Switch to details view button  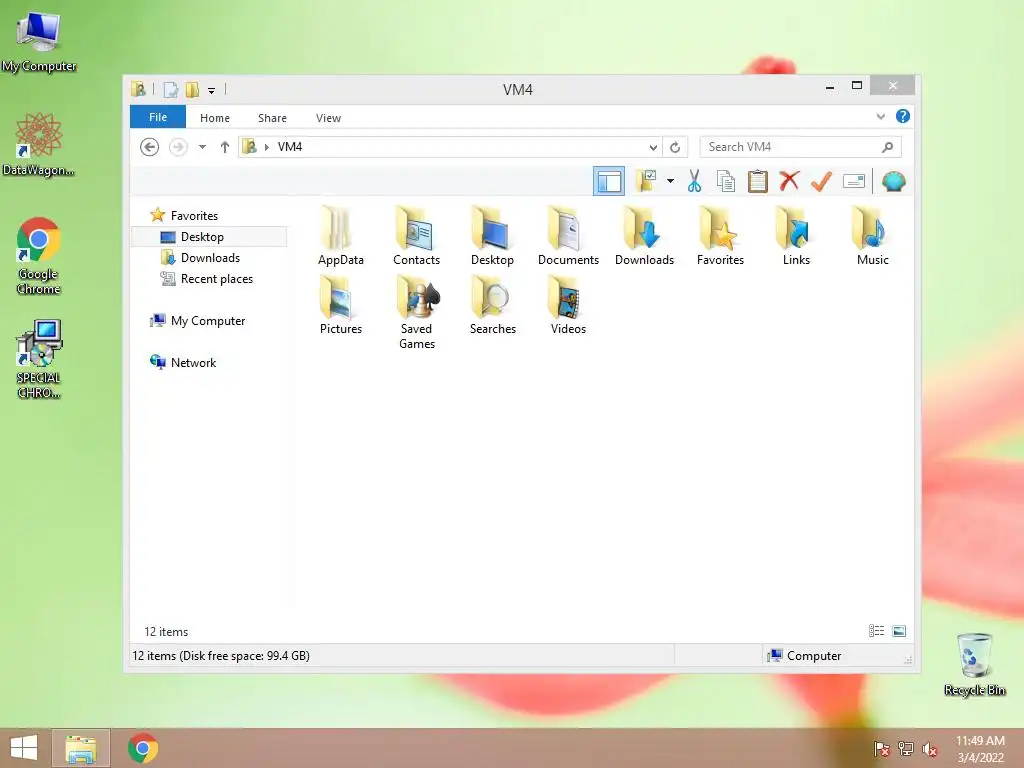pos(876,631)
